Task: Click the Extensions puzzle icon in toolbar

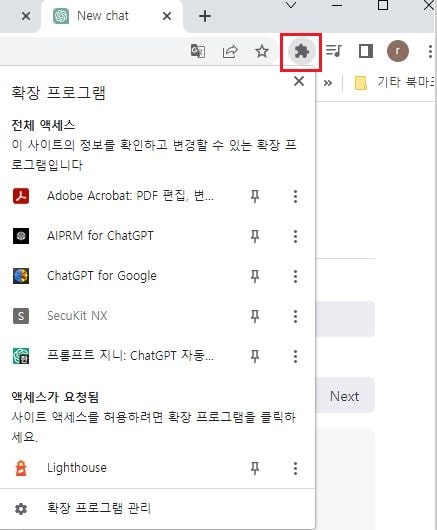Action: 301,52
